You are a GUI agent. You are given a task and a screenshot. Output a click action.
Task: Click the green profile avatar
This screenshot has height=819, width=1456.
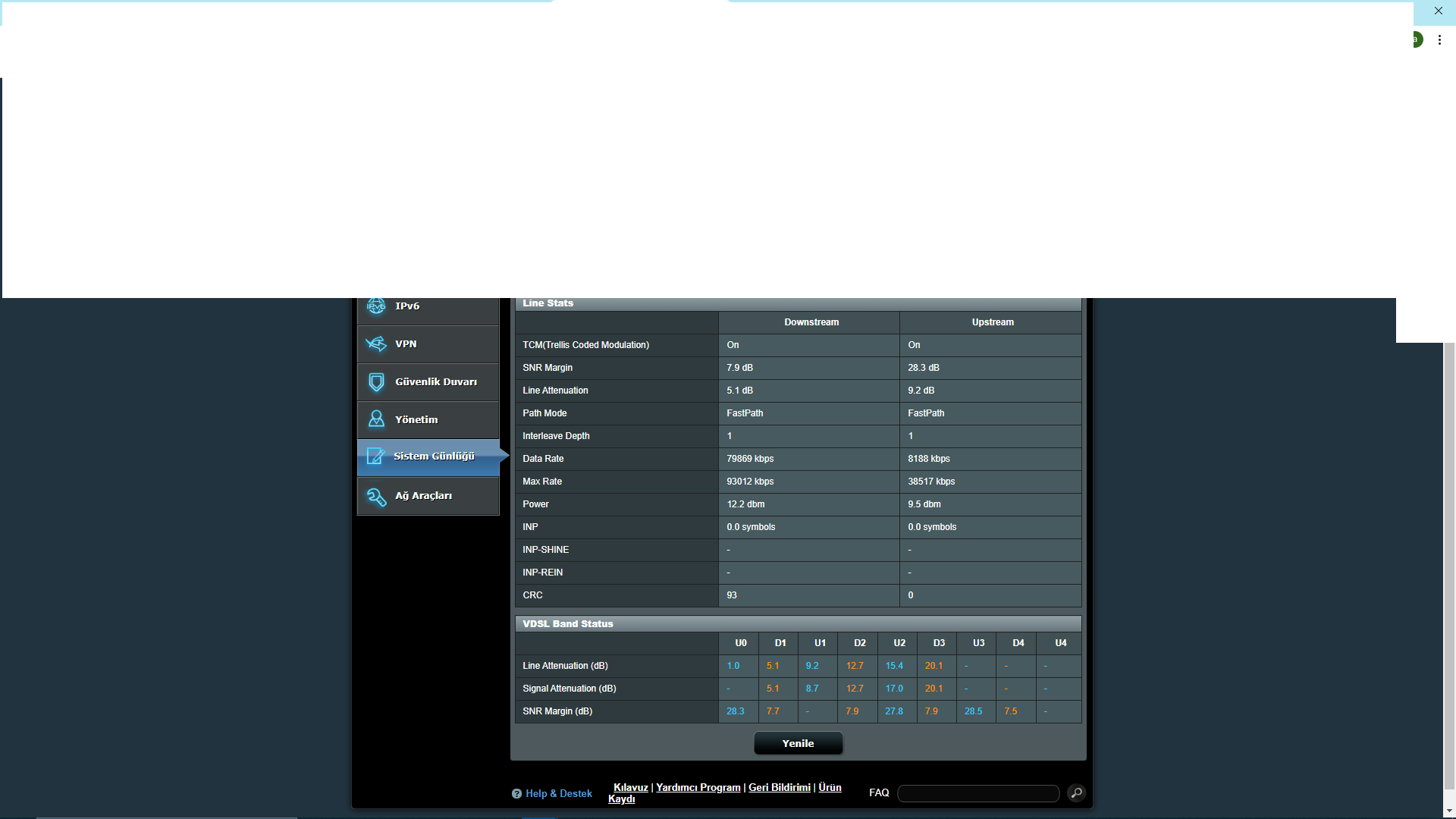[x=1417, y=39]
